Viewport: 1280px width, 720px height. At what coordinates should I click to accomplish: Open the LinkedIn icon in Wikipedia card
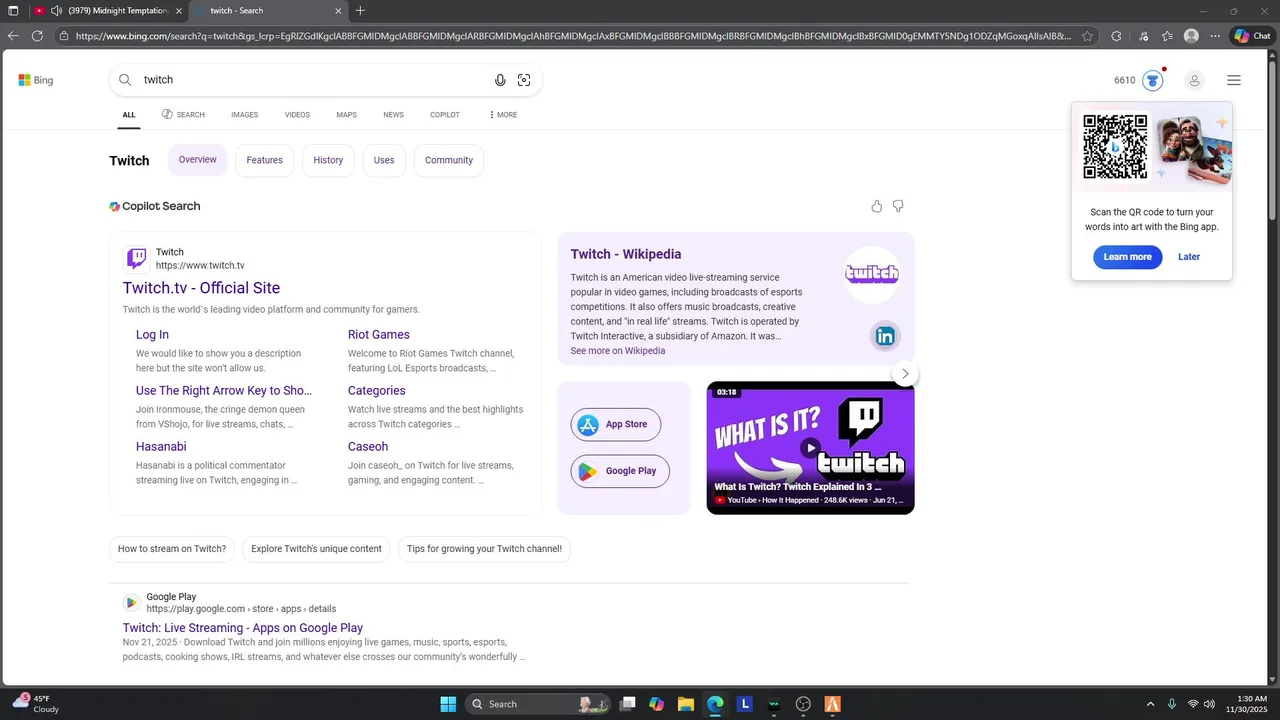[885, 336]
